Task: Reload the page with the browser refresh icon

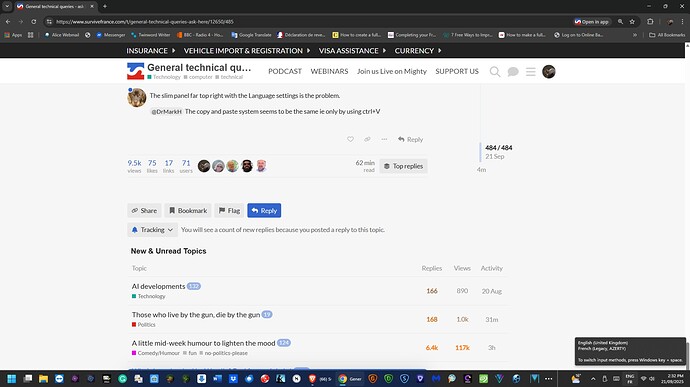Action: (x=33, y=22)
